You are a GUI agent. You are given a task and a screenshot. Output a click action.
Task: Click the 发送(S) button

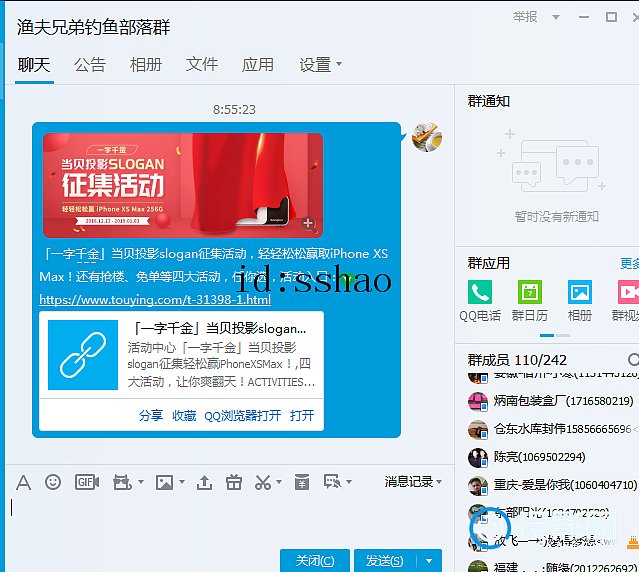[x=385, y=561]
